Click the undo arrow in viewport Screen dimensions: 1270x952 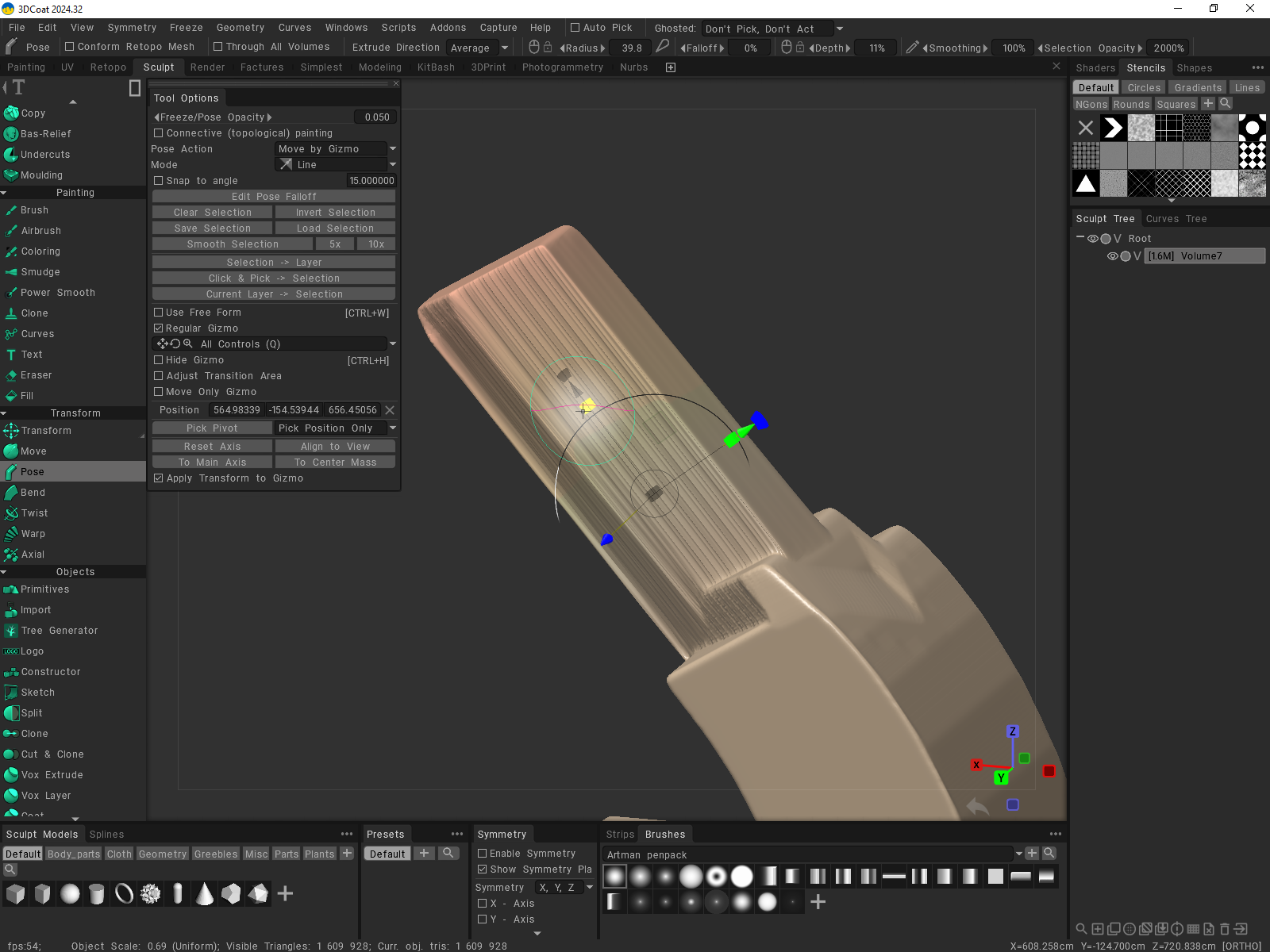[977, 807]
